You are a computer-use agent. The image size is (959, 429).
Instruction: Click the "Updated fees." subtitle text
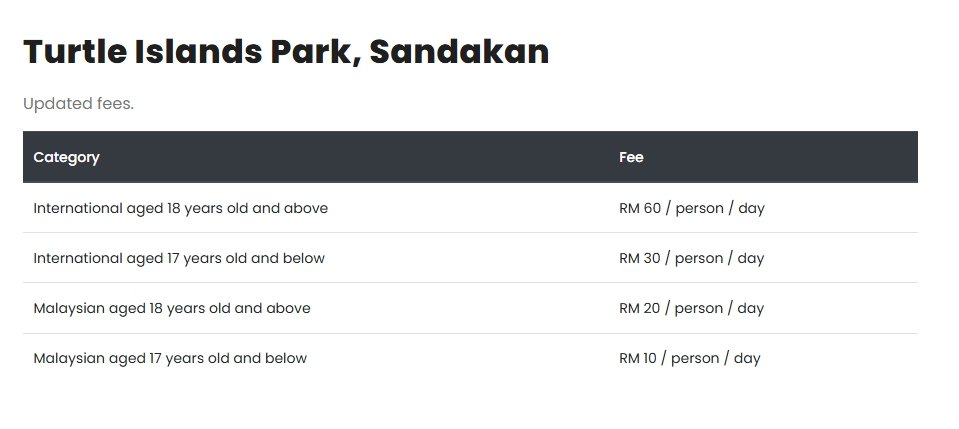tap(78, 104)
